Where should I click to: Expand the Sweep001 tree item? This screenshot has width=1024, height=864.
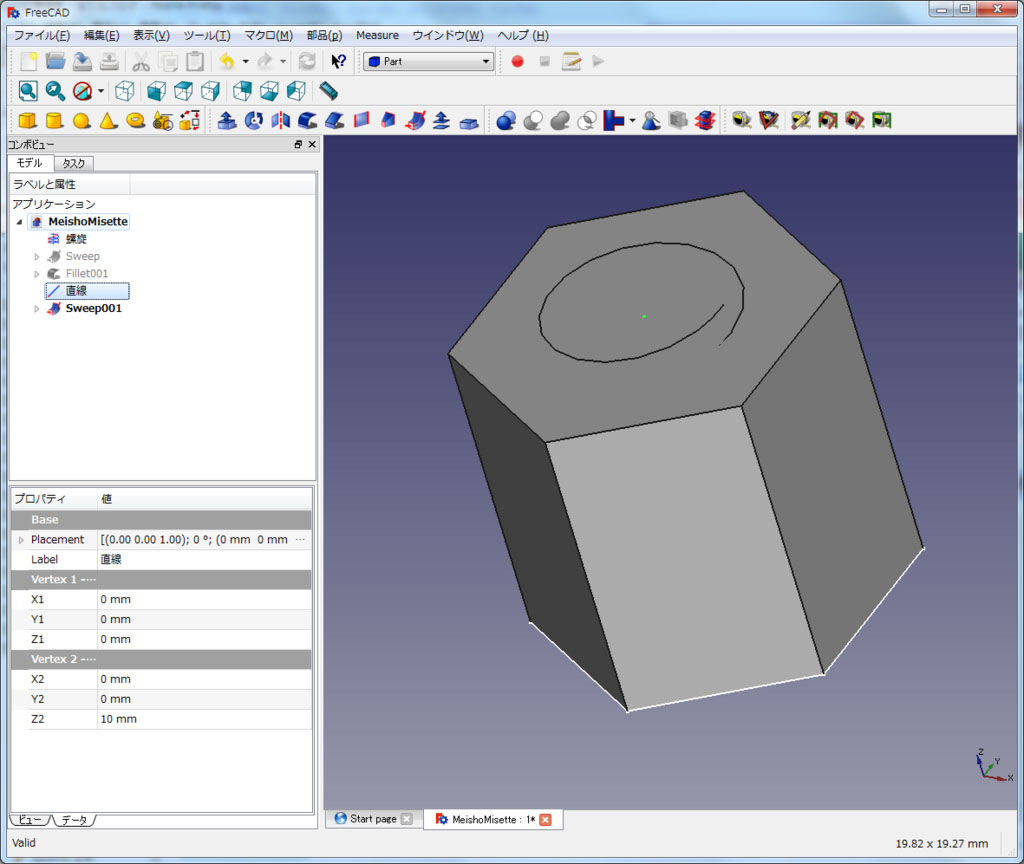pyautogui.click(x=37, y=308)
